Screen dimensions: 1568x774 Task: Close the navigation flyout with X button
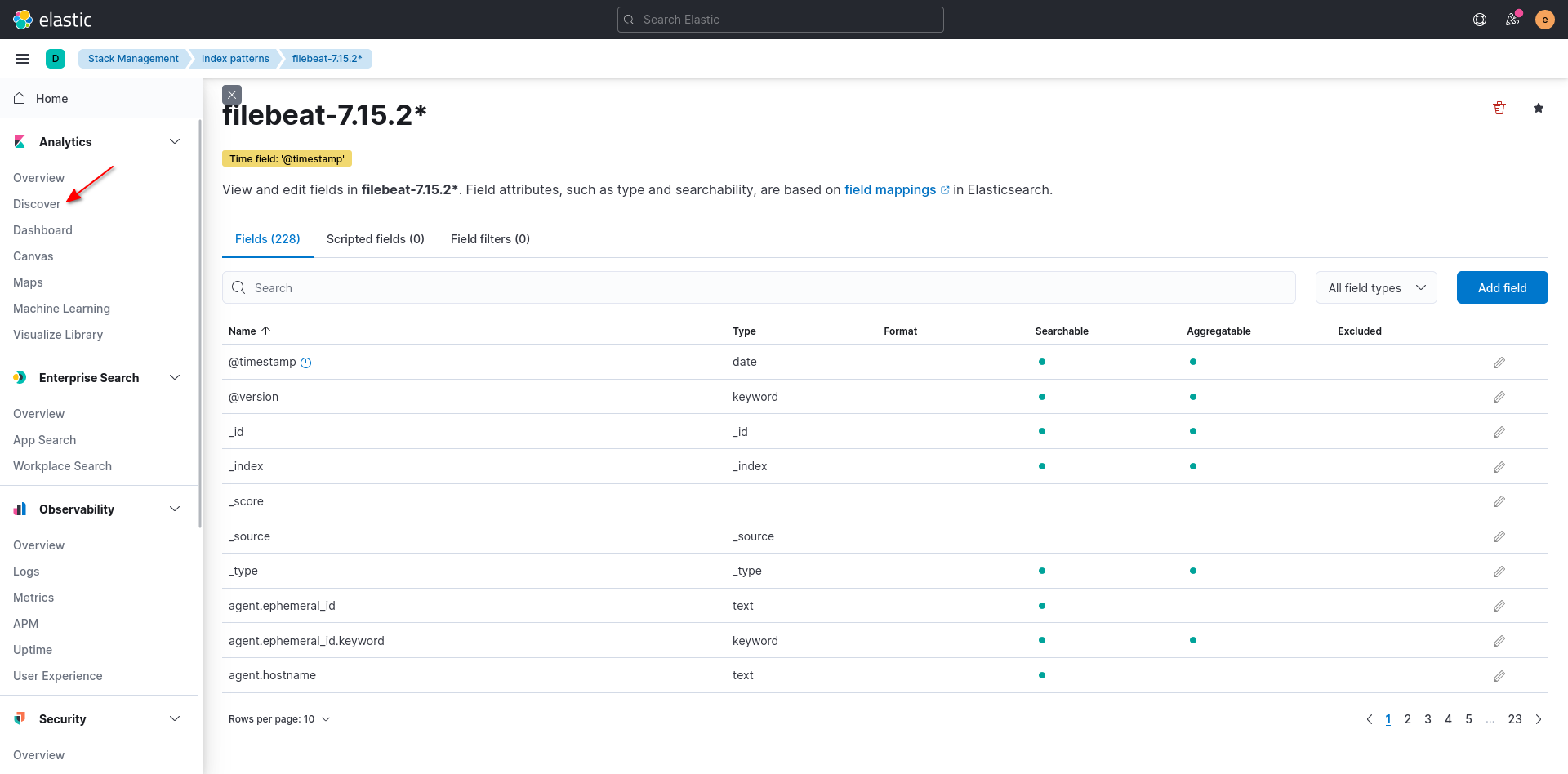tap(232, 95)
